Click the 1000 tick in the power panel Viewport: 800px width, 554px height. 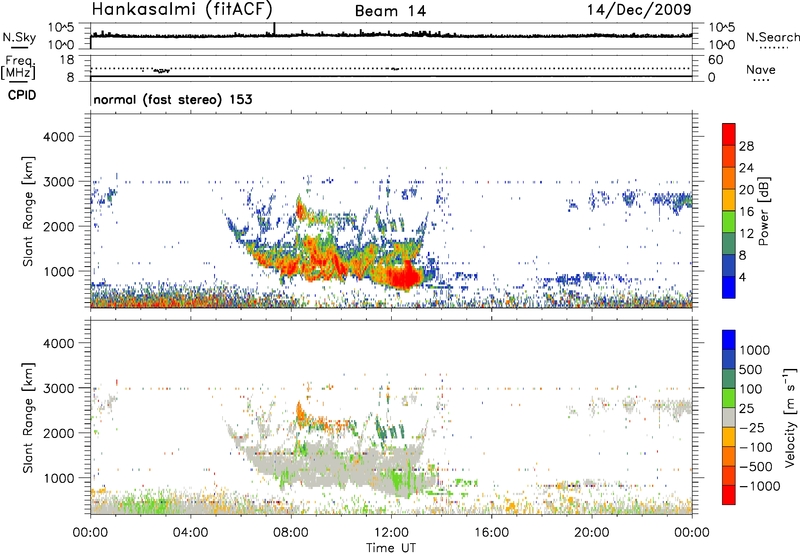pyautogui.click(x=58, y=271)
